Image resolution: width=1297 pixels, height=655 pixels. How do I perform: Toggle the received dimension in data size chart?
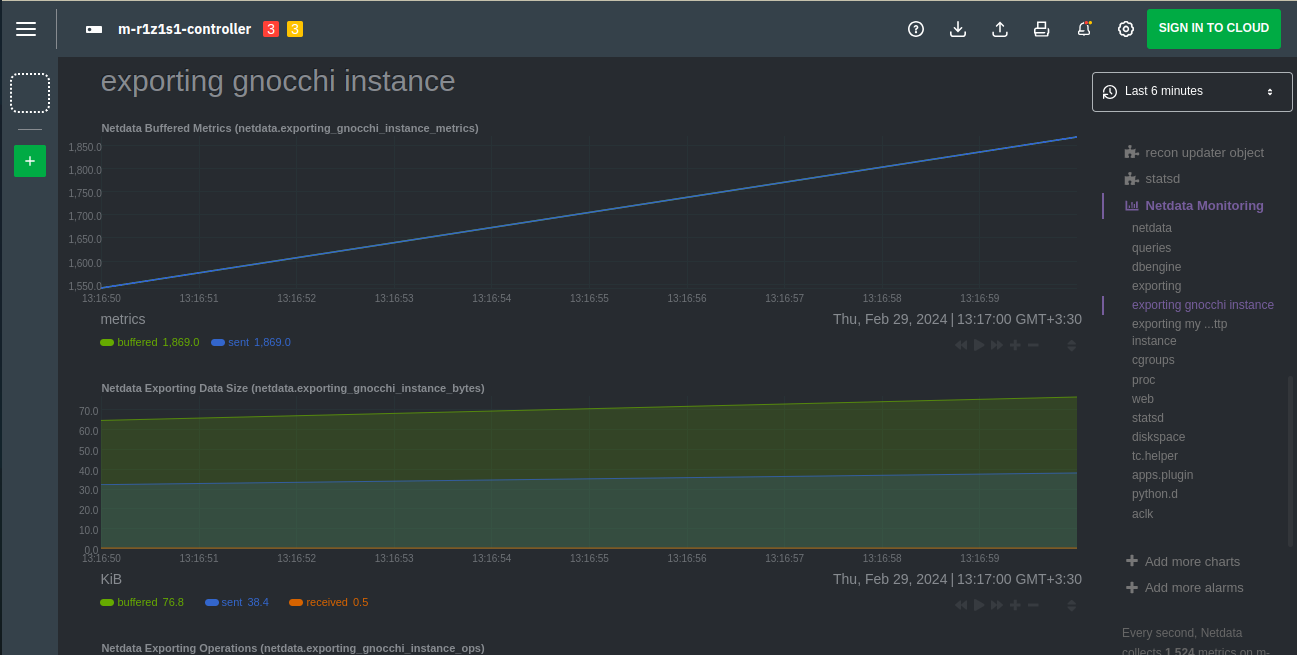pos(327,602)
